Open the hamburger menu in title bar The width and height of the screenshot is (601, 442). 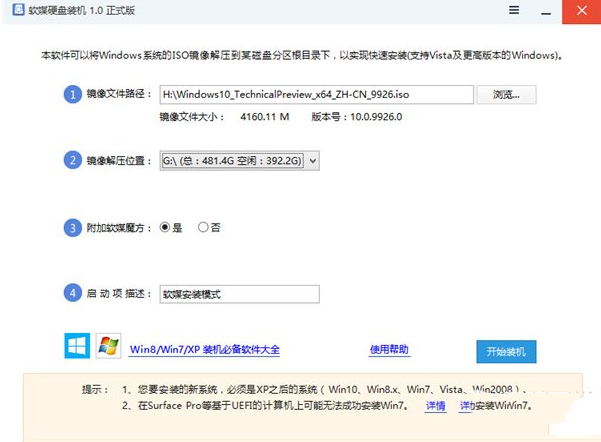tap(514, 10)
